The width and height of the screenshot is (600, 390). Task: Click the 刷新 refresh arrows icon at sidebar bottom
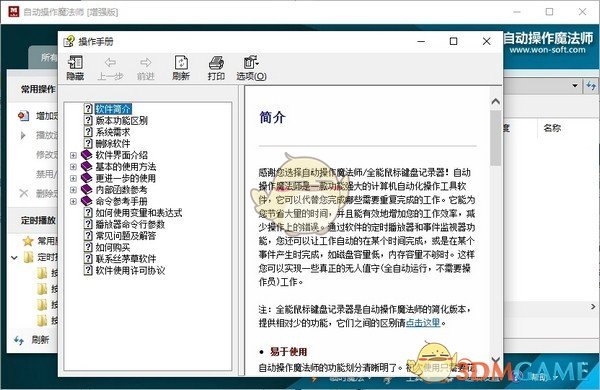(19, 340)
